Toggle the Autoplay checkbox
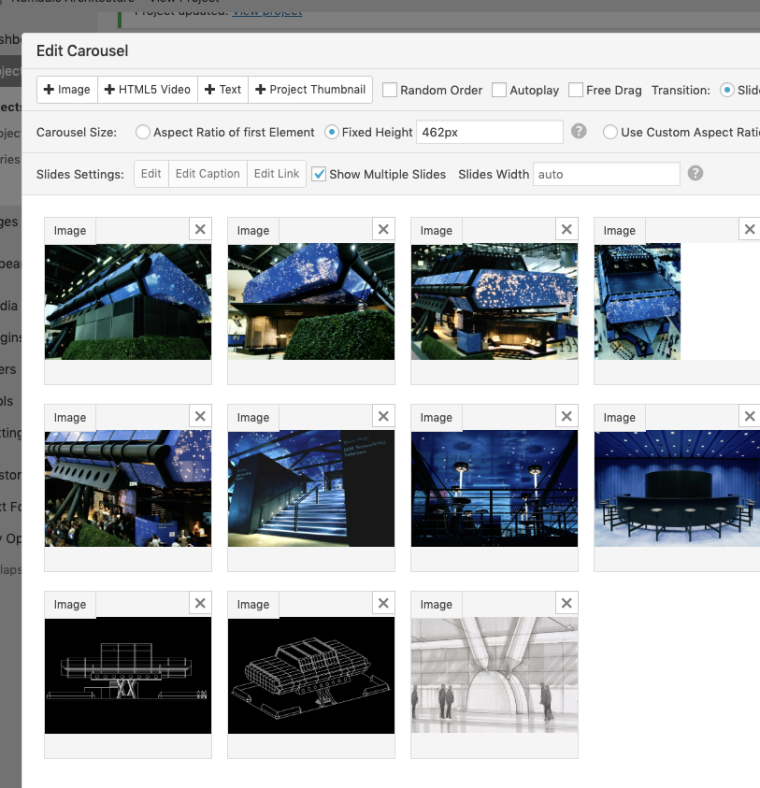Image resolution: width=760 pixels, height=788 pixels. (499, 90)
